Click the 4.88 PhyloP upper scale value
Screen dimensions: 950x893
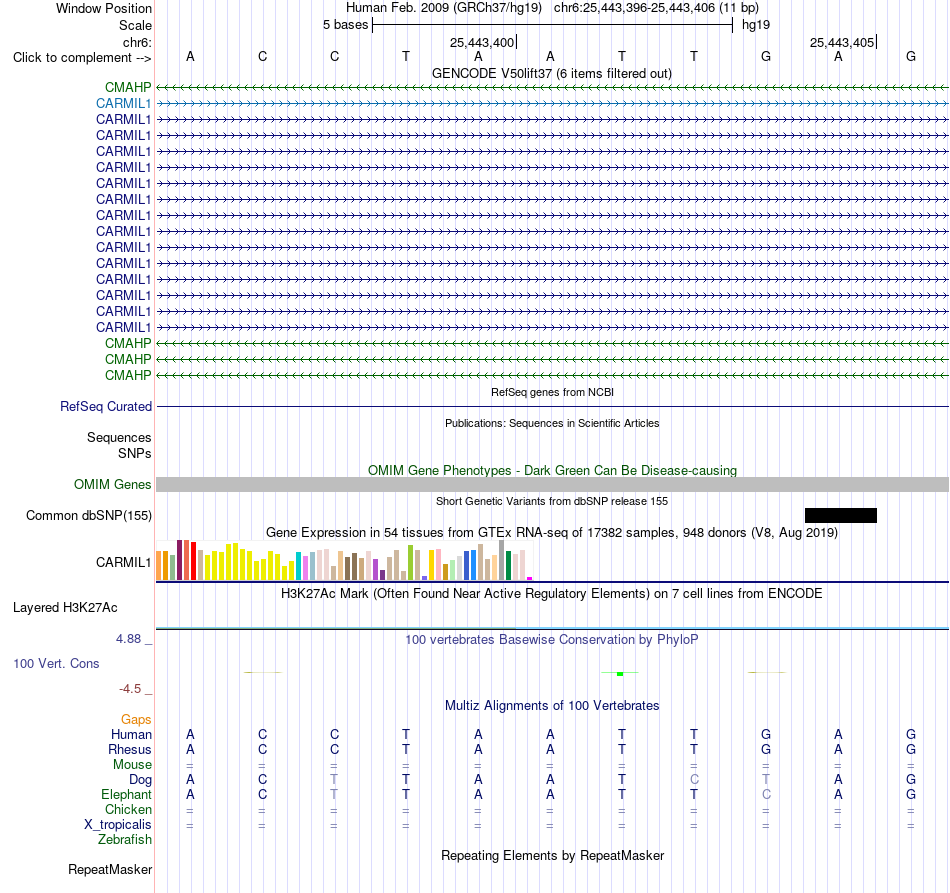pos(128,639)
